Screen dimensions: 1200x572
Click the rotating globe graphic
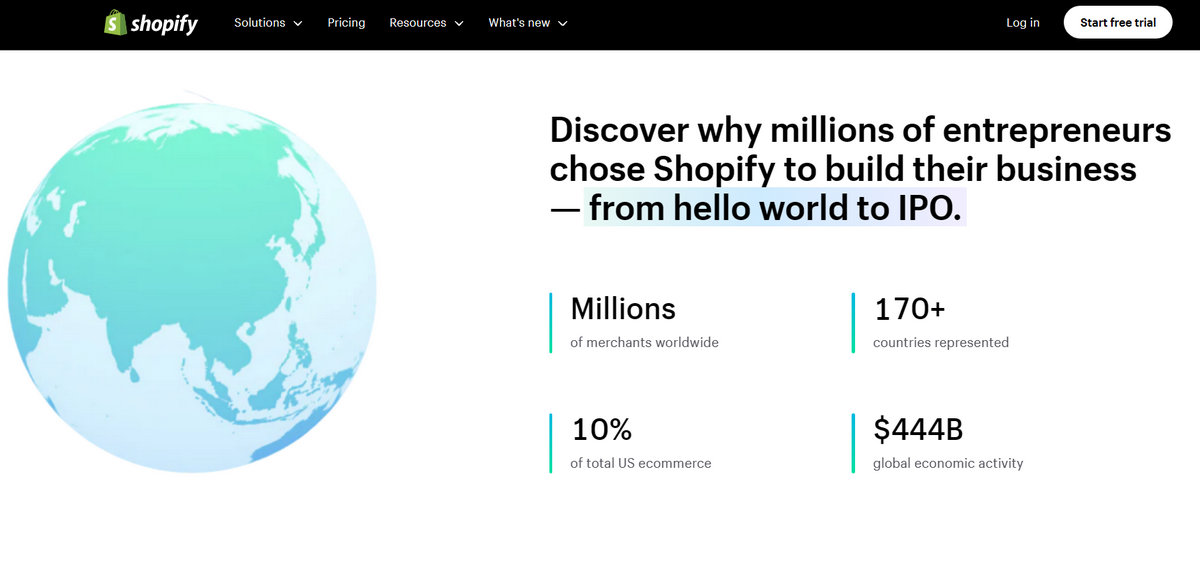click(x=192, y=287)
